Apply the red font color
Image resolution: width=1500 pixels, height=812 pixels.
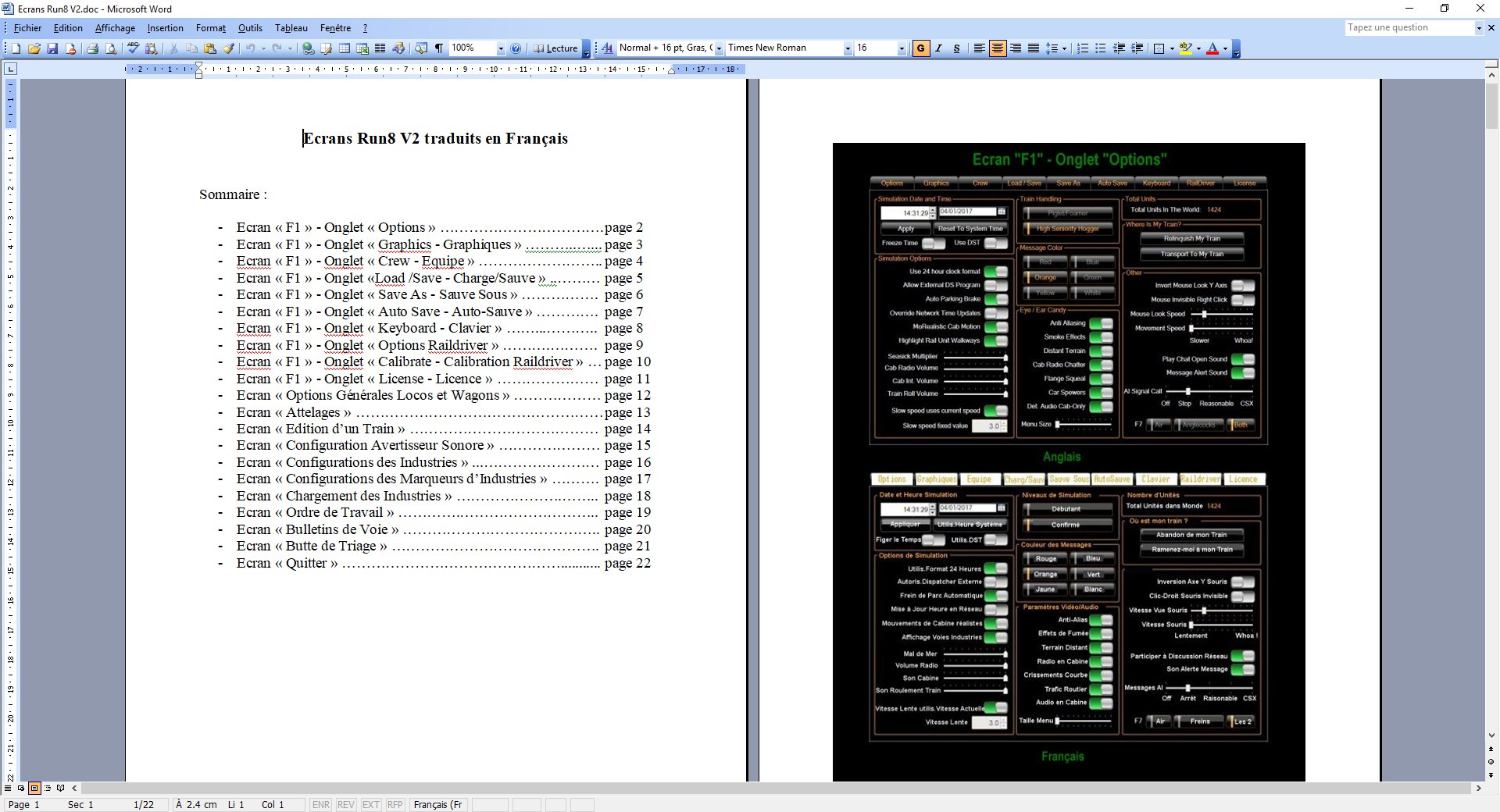1212,48
